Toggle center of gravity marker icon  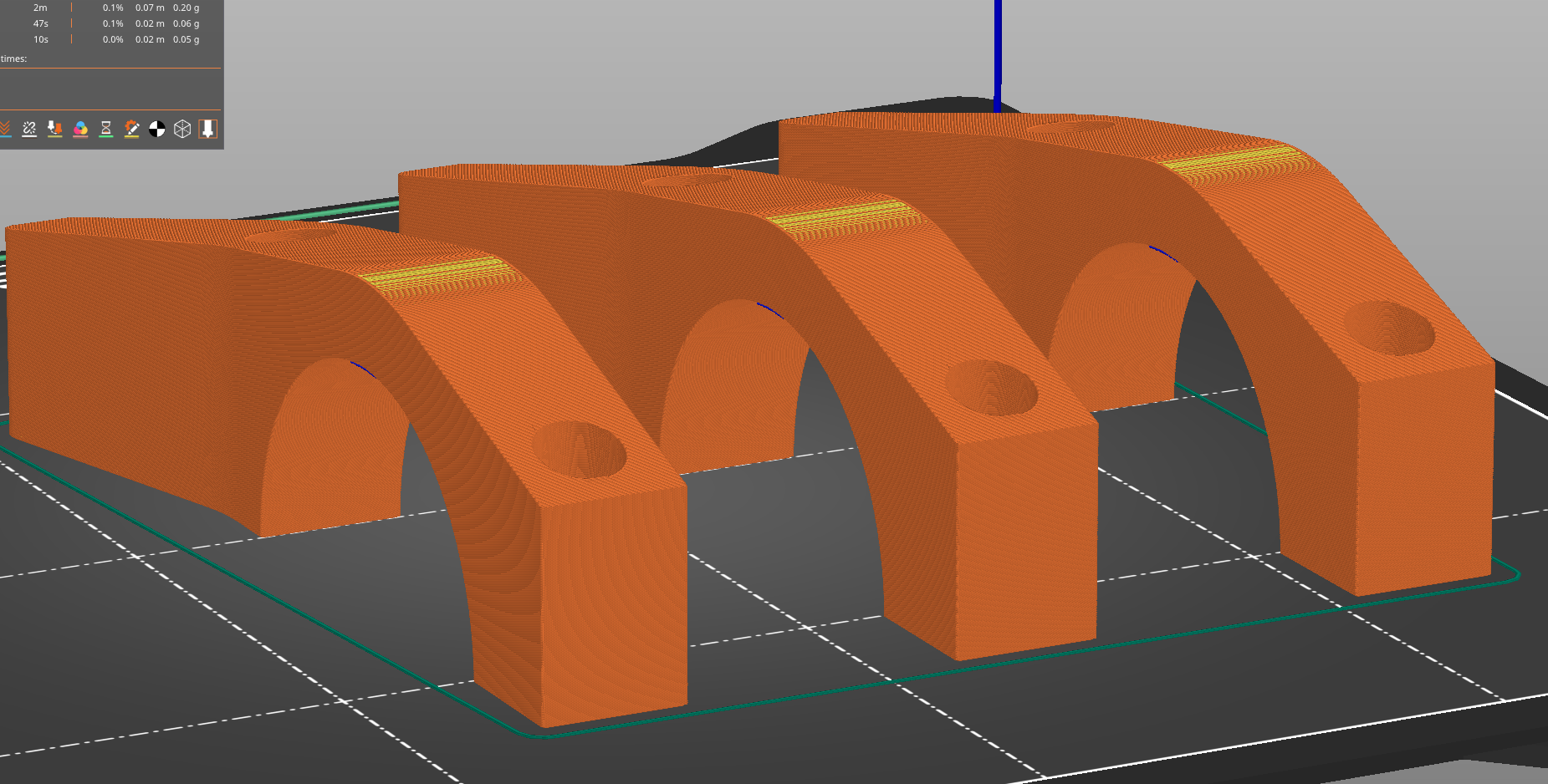coord(157,129)
